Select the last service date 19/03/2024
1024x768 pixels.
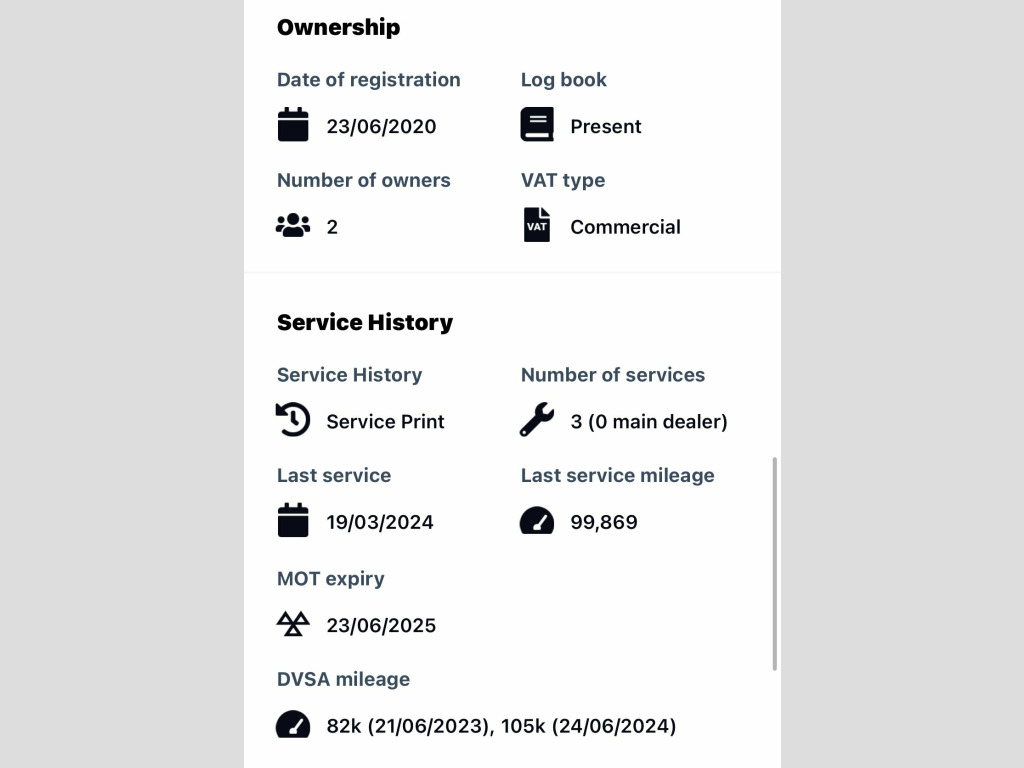(380, 522)
